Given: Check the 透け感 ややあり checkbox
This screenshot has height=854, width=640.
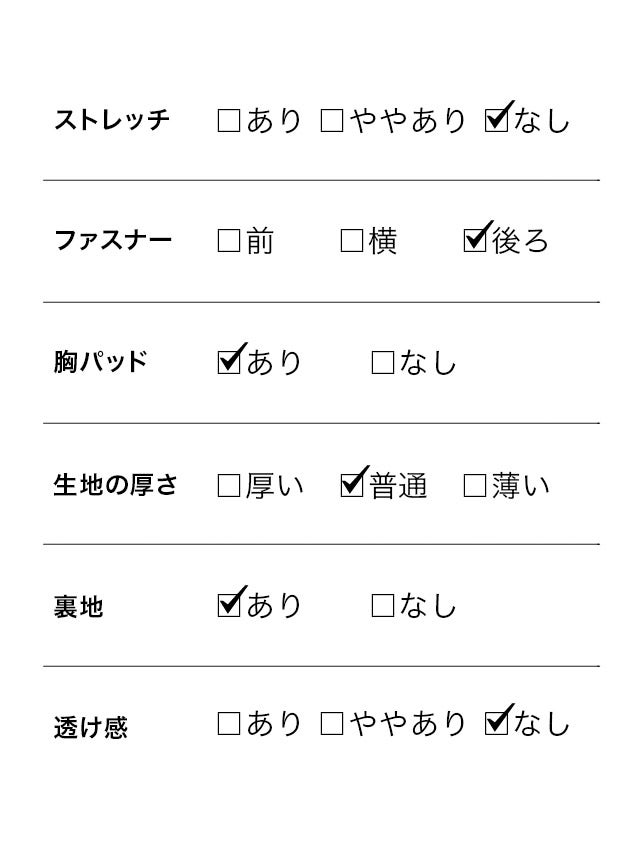Looking at the screenshot, I should [x=332, y=724].
